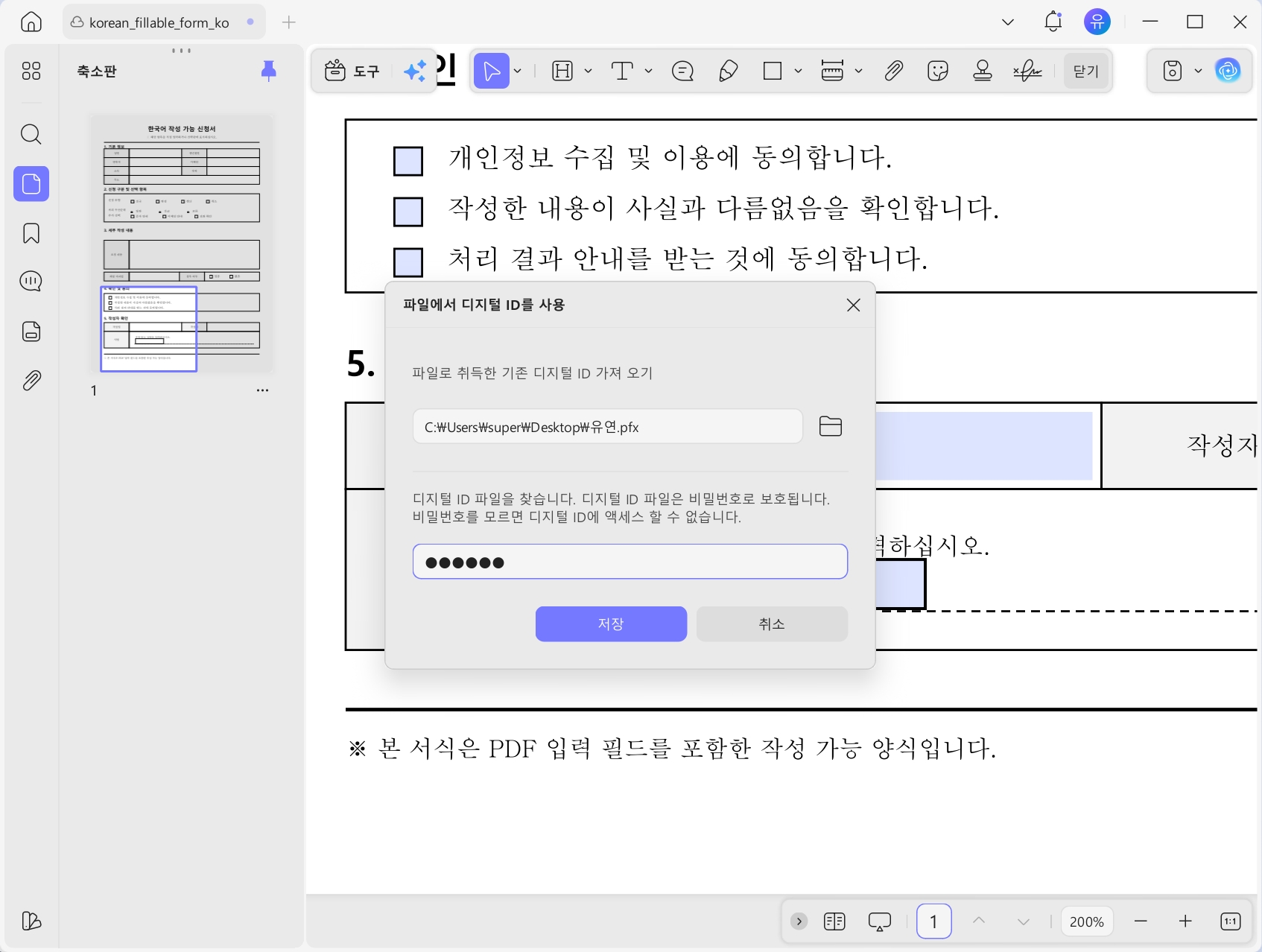Check 작성한 내용이 사실과 다름없음 checkbox
Viewport: 1262px width, 952px height.
coord(408,212)
